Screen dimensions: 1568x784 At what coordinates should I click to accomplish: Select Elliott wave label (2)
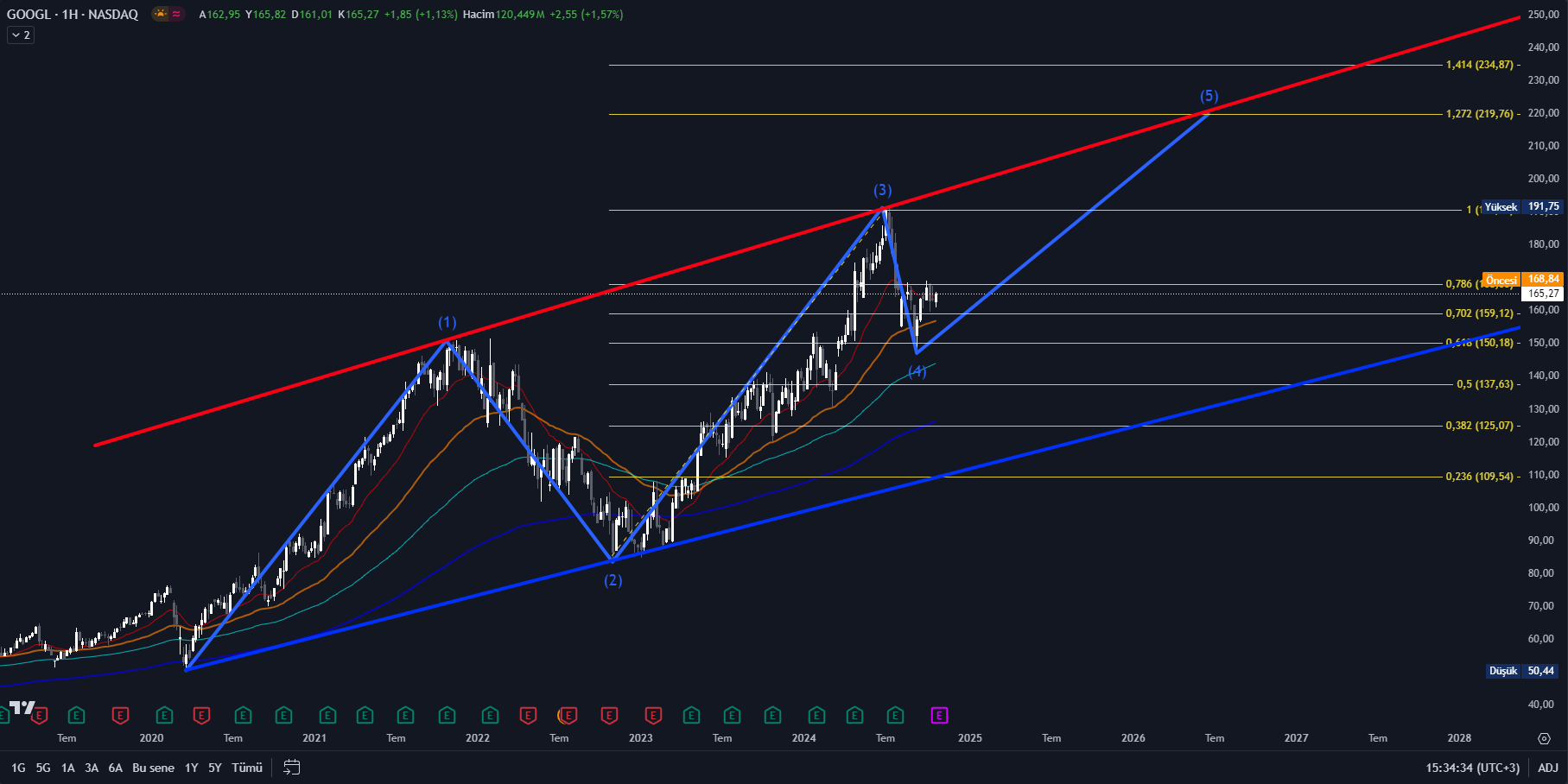613,580
